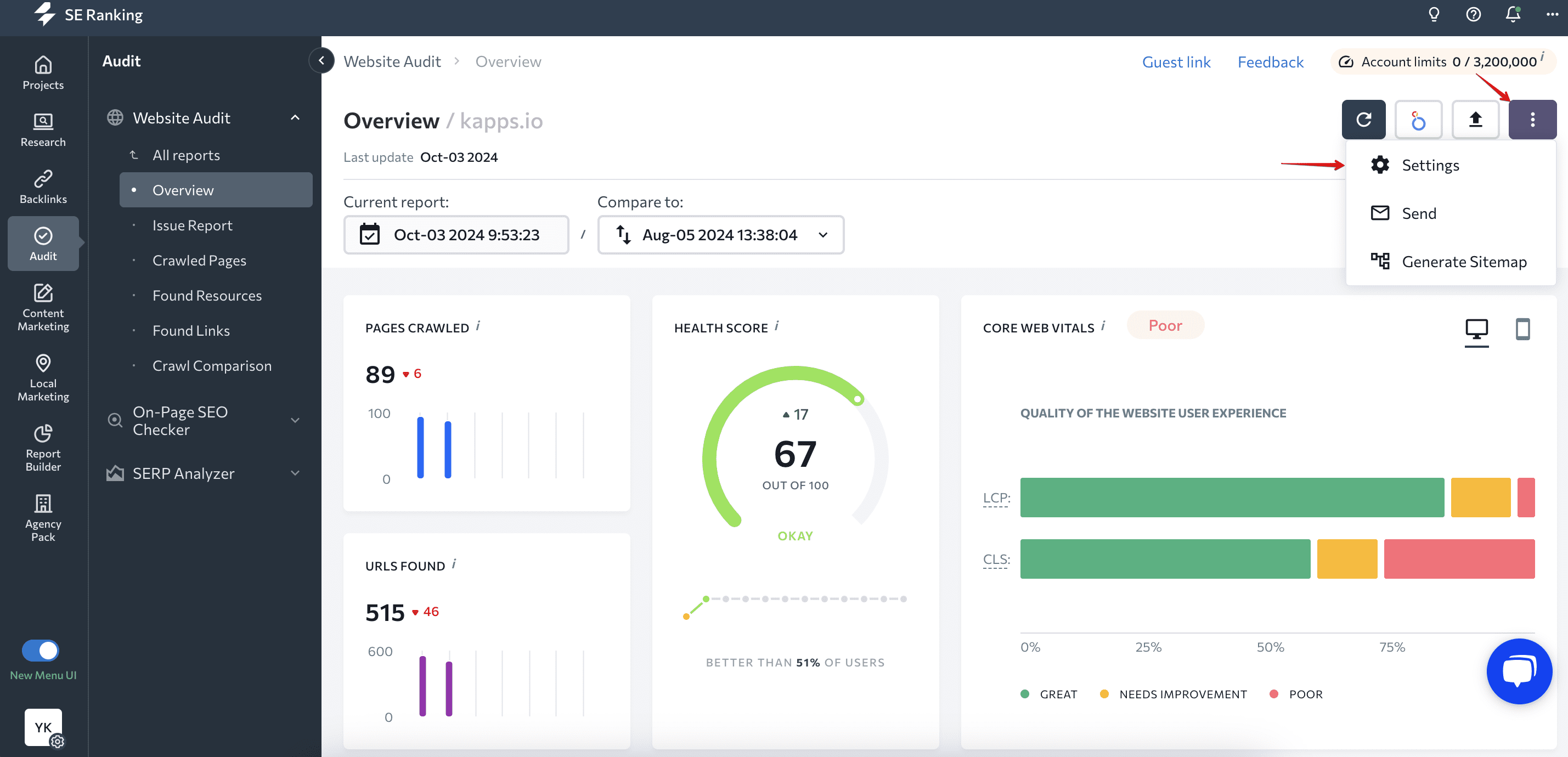
Task: Choose Settings from the dropdown menu
Action: pos(1451,165)
